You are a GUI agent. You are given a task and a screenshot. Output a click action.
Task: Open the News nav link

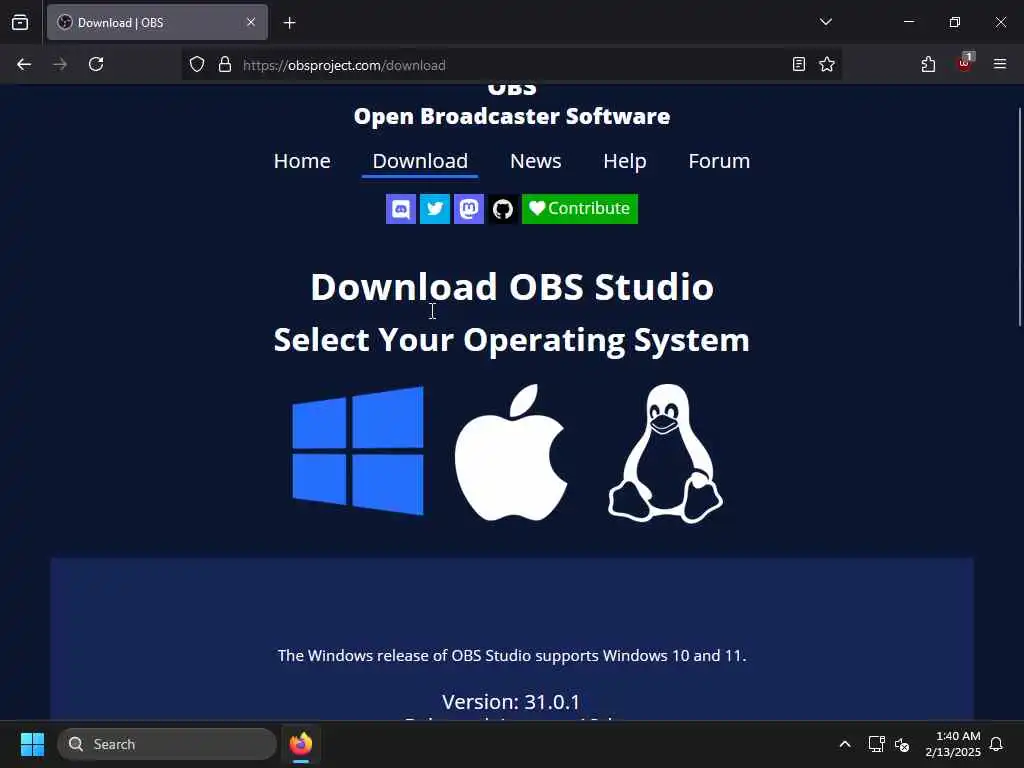(536, 161)
